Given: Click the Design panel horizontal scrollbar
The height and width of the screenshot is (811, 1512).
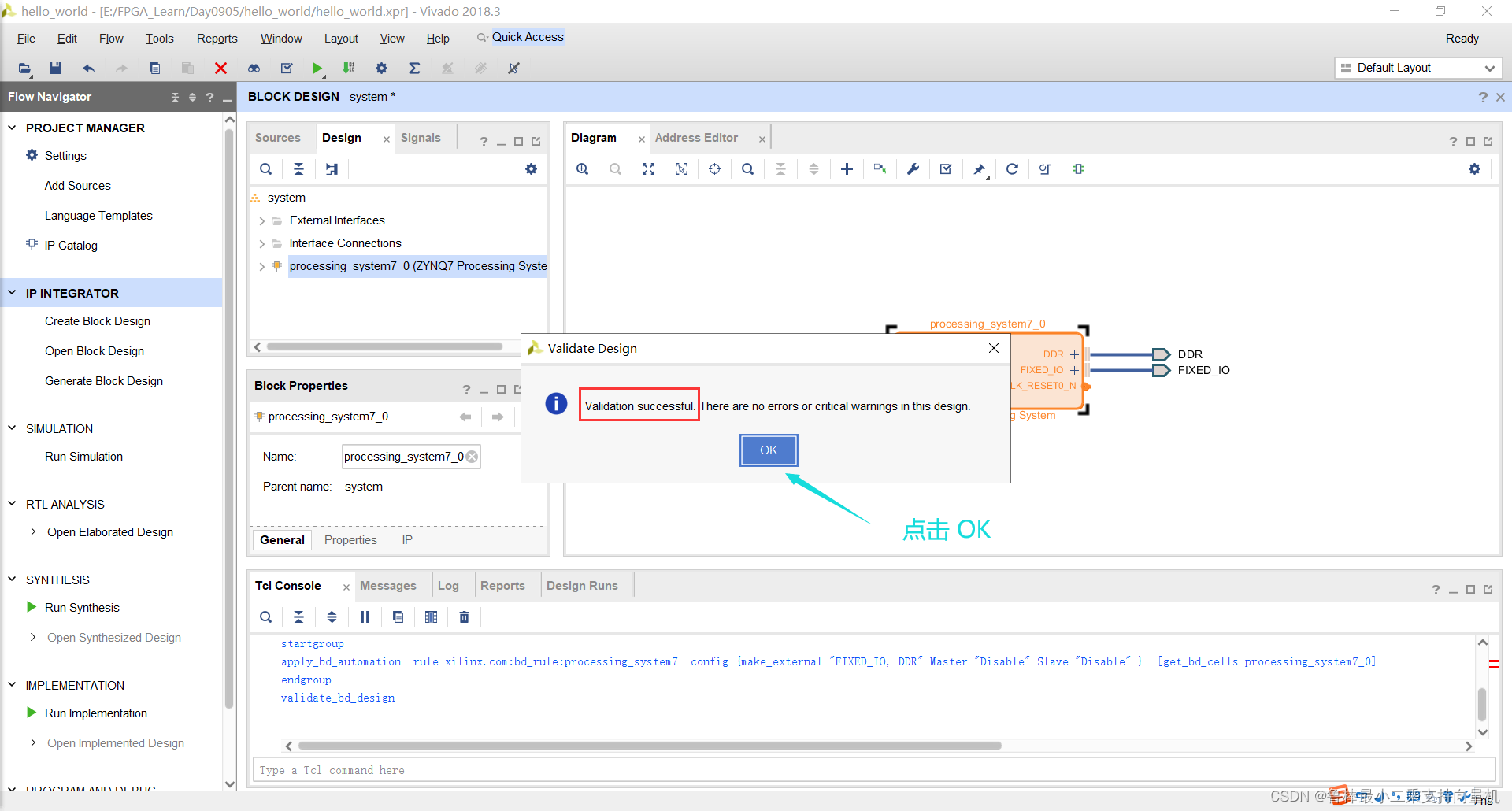Looking at the screenshot, I should coord(384,346).
